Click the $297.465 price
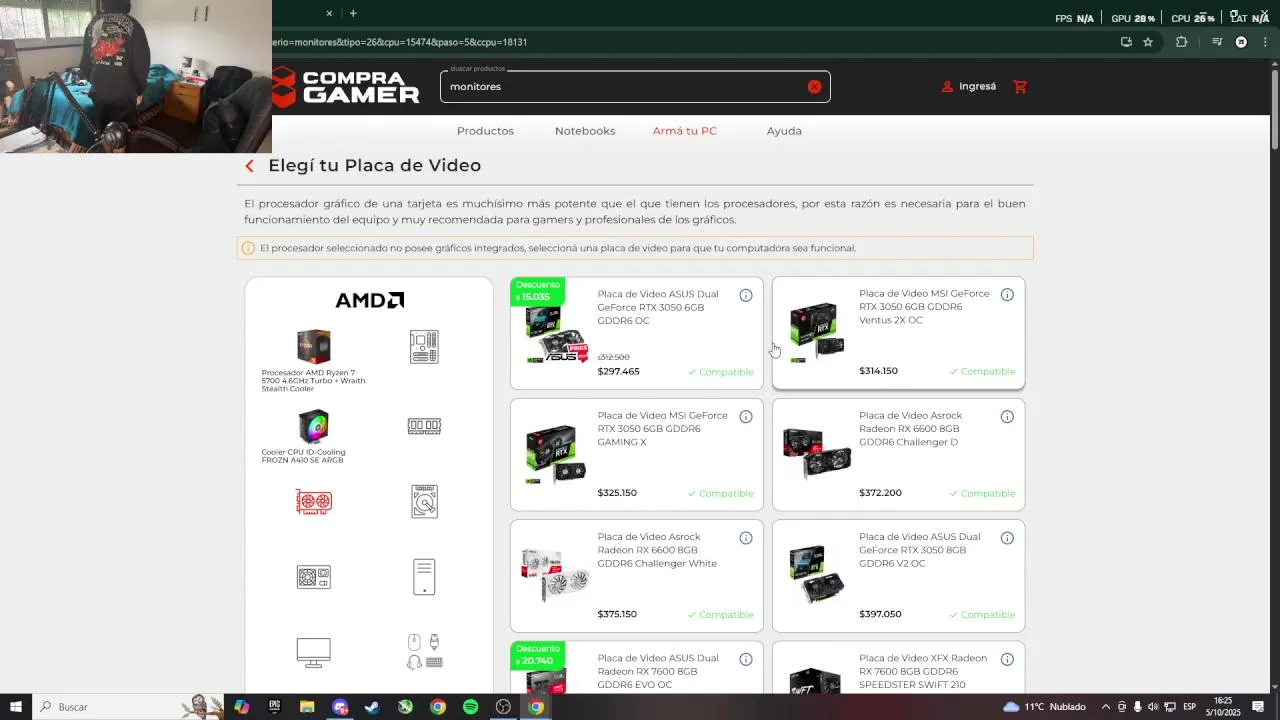 (x=618, y=372)
